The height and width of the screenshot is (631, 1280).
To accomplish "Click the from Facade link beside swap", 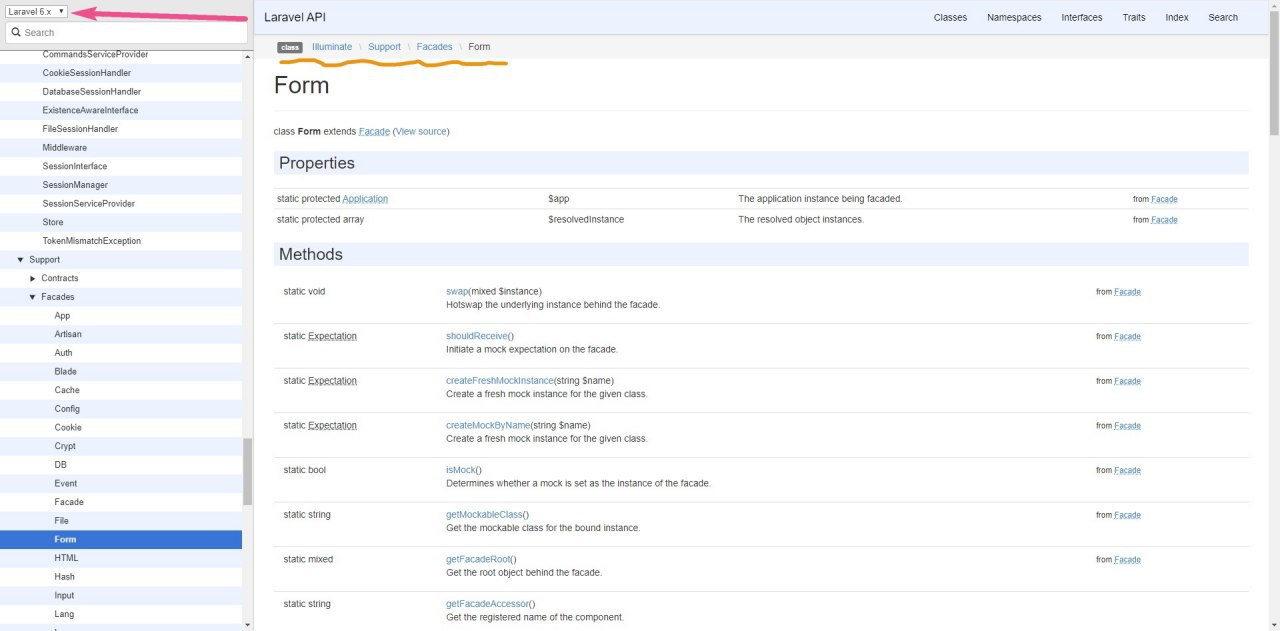I will click(x=1127, y=292).
